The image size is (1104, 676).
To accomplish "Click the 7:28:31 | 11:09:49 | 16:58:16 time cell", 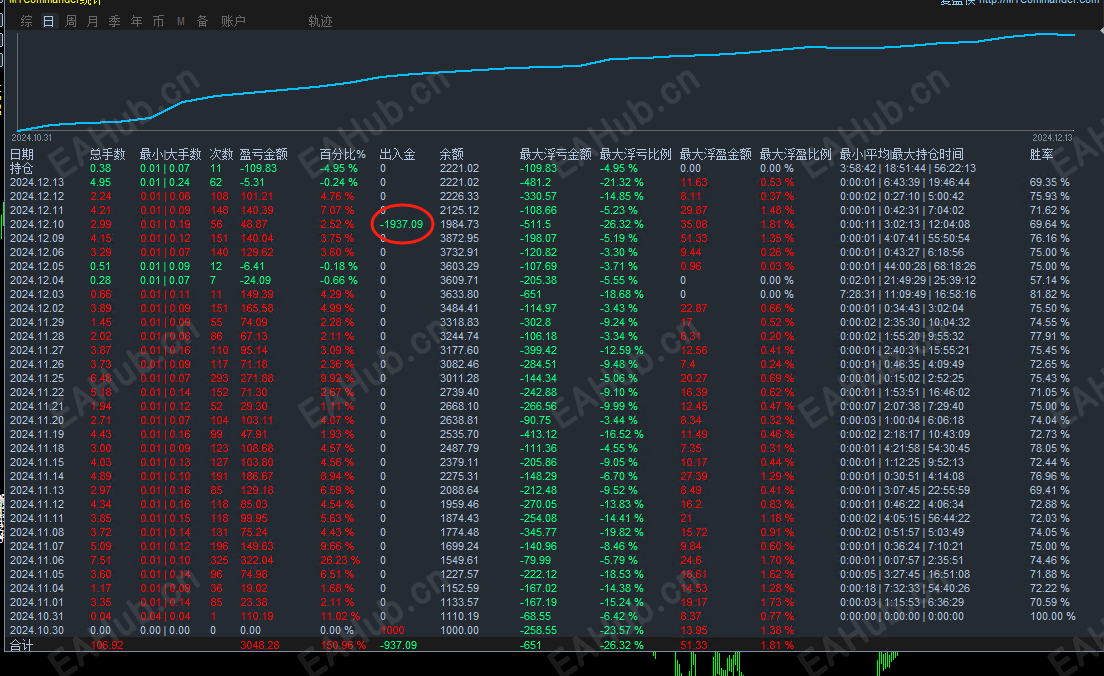I will [x=908, y=294].
